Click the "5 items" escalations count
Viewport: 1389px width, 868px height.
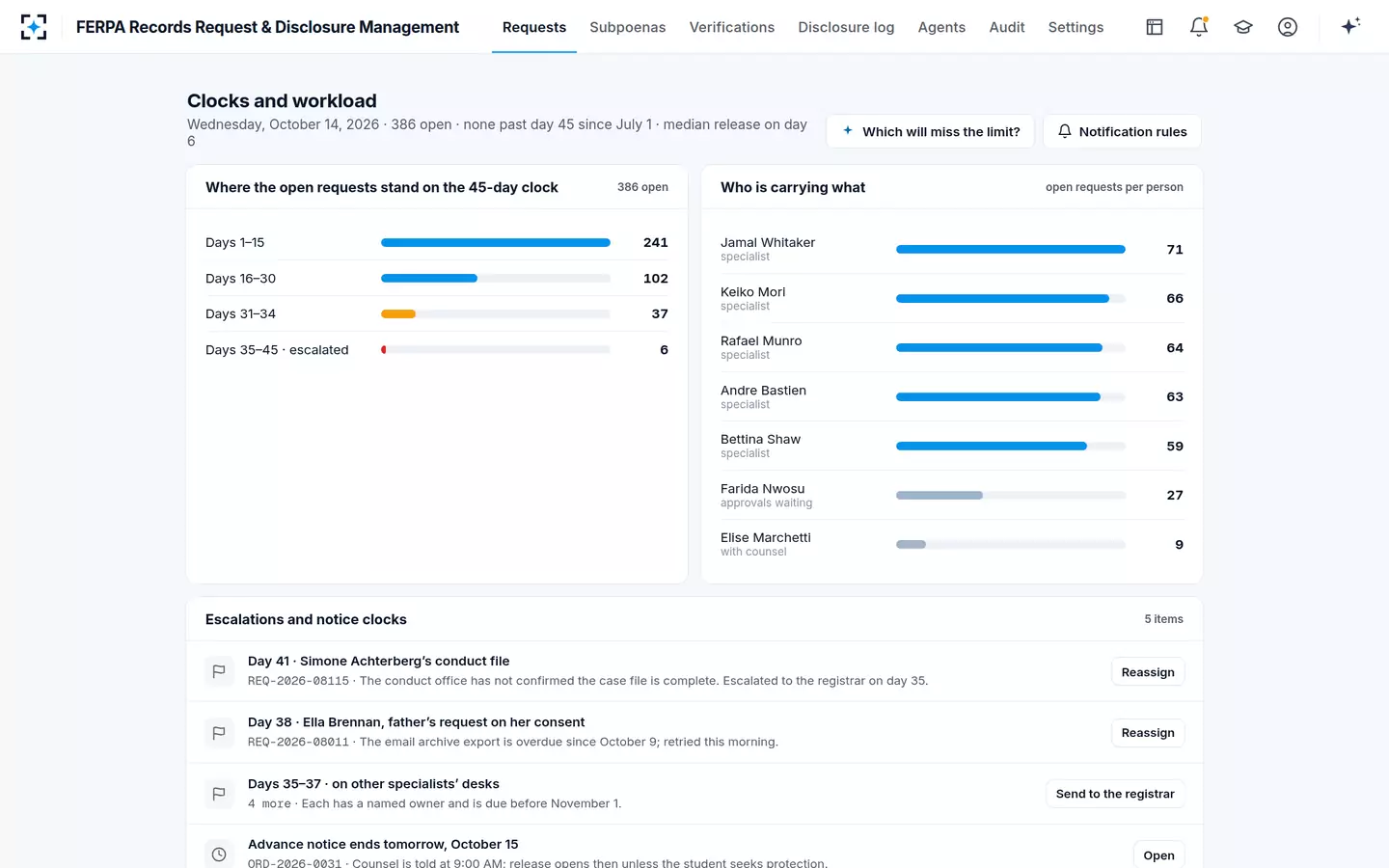click(x=1163, y=619)
